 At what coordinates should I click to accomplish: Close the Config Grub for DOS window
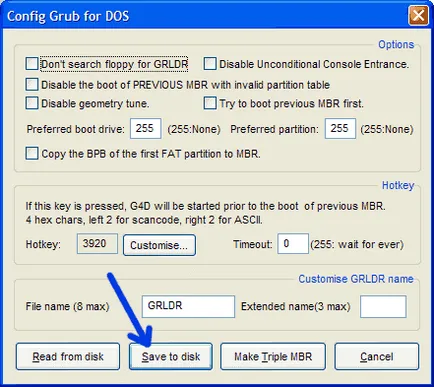click(418, 15)
